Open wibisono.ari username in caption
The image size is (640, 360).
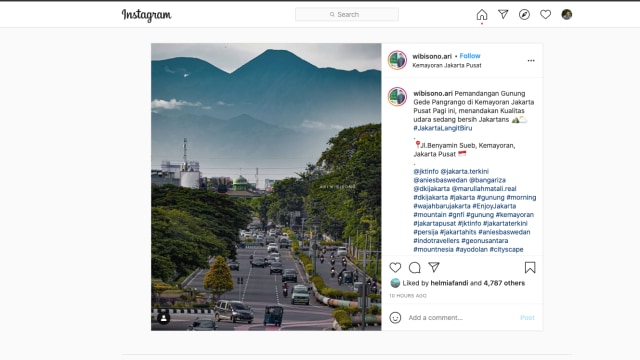[x=433, y=93]
